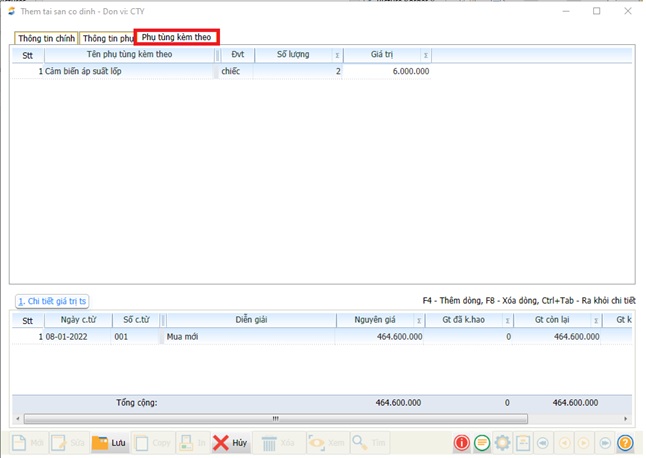Open the Số lượng column filter arrow
Viewport: 646px width, 458px height.
(336, 56)
